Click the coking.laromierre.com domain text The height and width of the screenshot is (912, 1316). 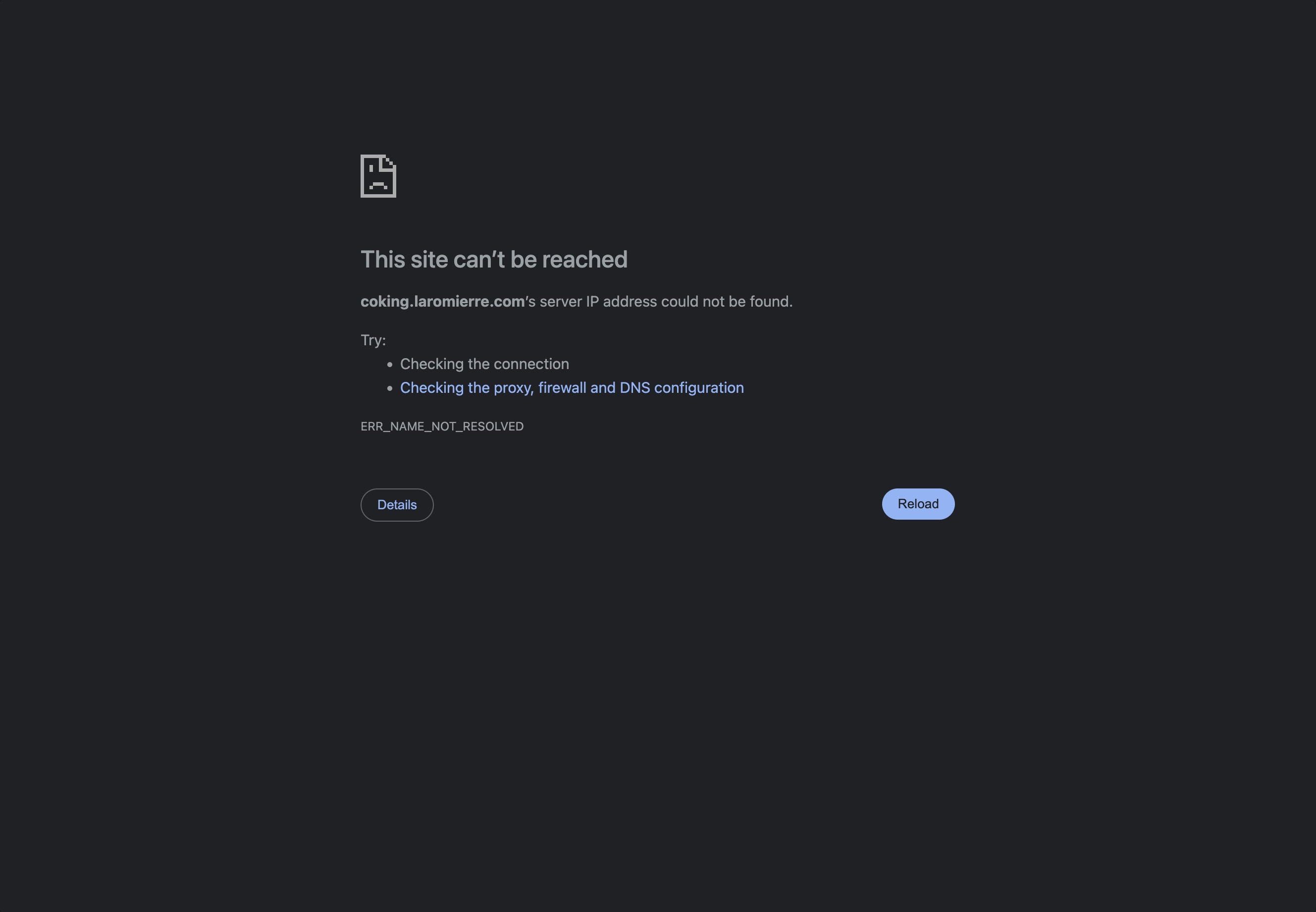[x=442, y=301]
